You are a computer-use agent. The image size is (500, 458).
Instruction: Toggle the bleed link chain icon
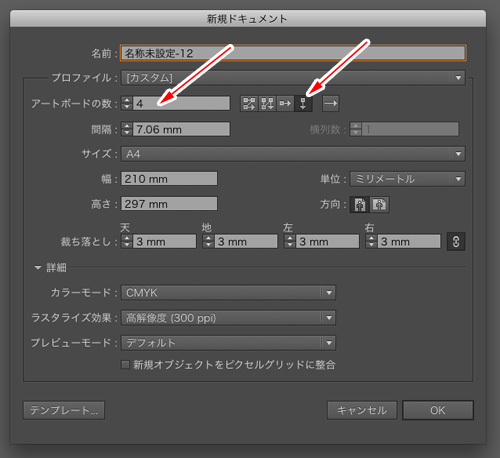[456, 241]
